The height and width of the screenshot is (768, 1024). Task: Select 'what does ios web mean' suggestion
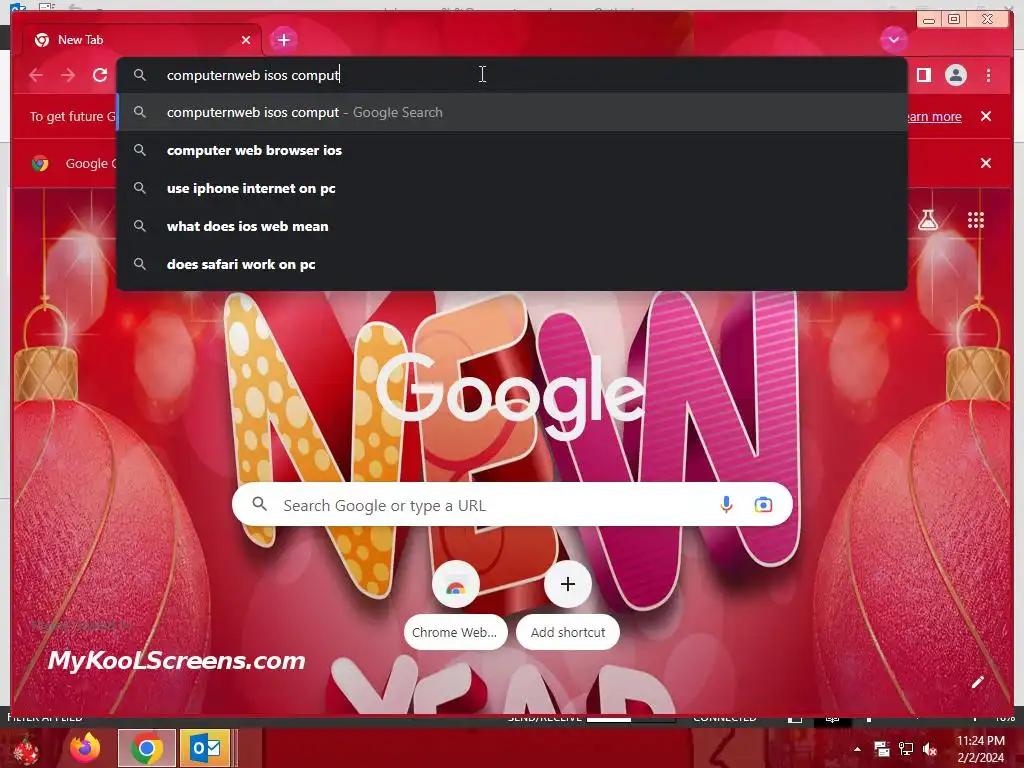click(x=512, y=226)
